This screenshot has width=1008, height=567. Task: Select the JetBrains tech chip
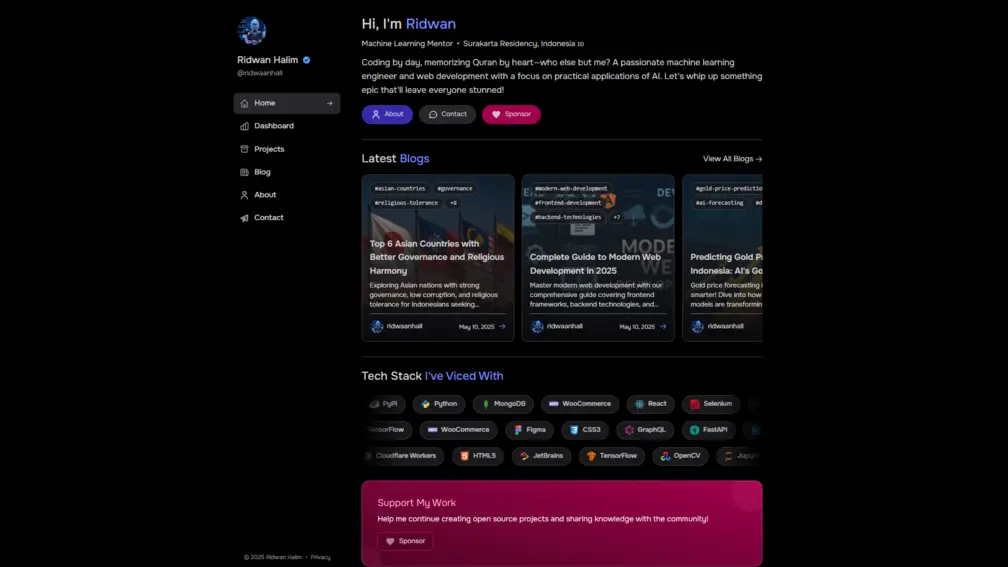click(x=541, y=456)
